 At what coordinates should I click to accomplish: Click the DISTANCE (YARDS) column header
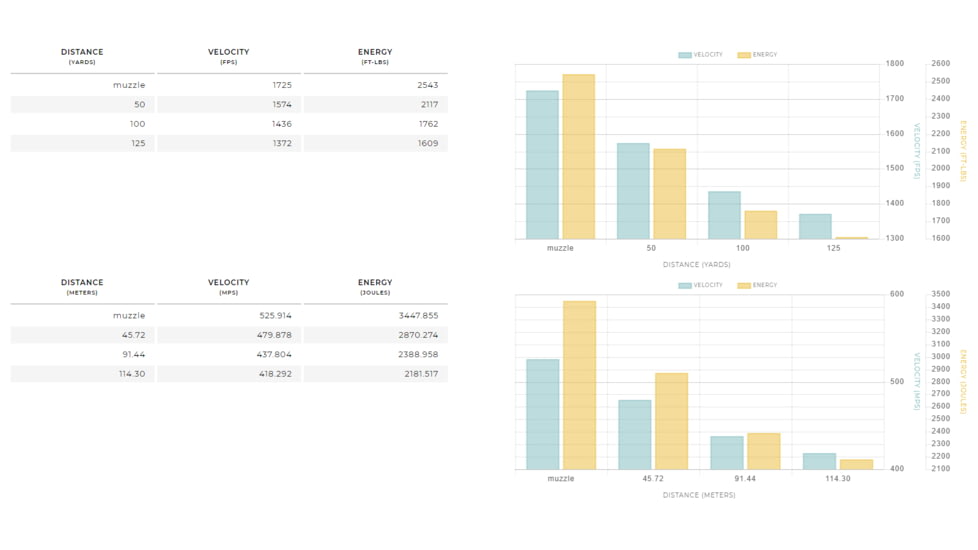click(x=82, y=56)
